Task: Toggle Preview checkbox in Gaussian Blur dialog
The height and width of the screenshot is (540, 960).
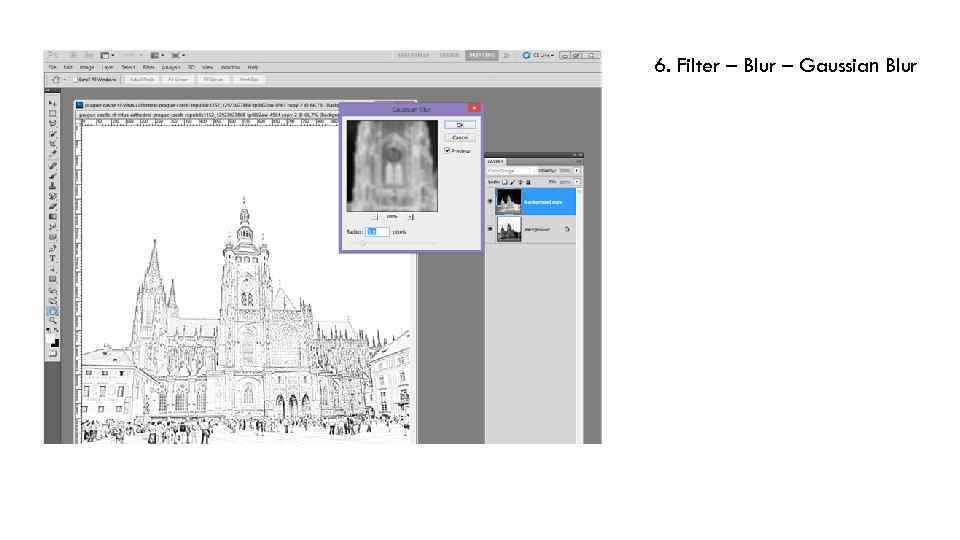Action: pyautogui.click(x=447, y=150)
